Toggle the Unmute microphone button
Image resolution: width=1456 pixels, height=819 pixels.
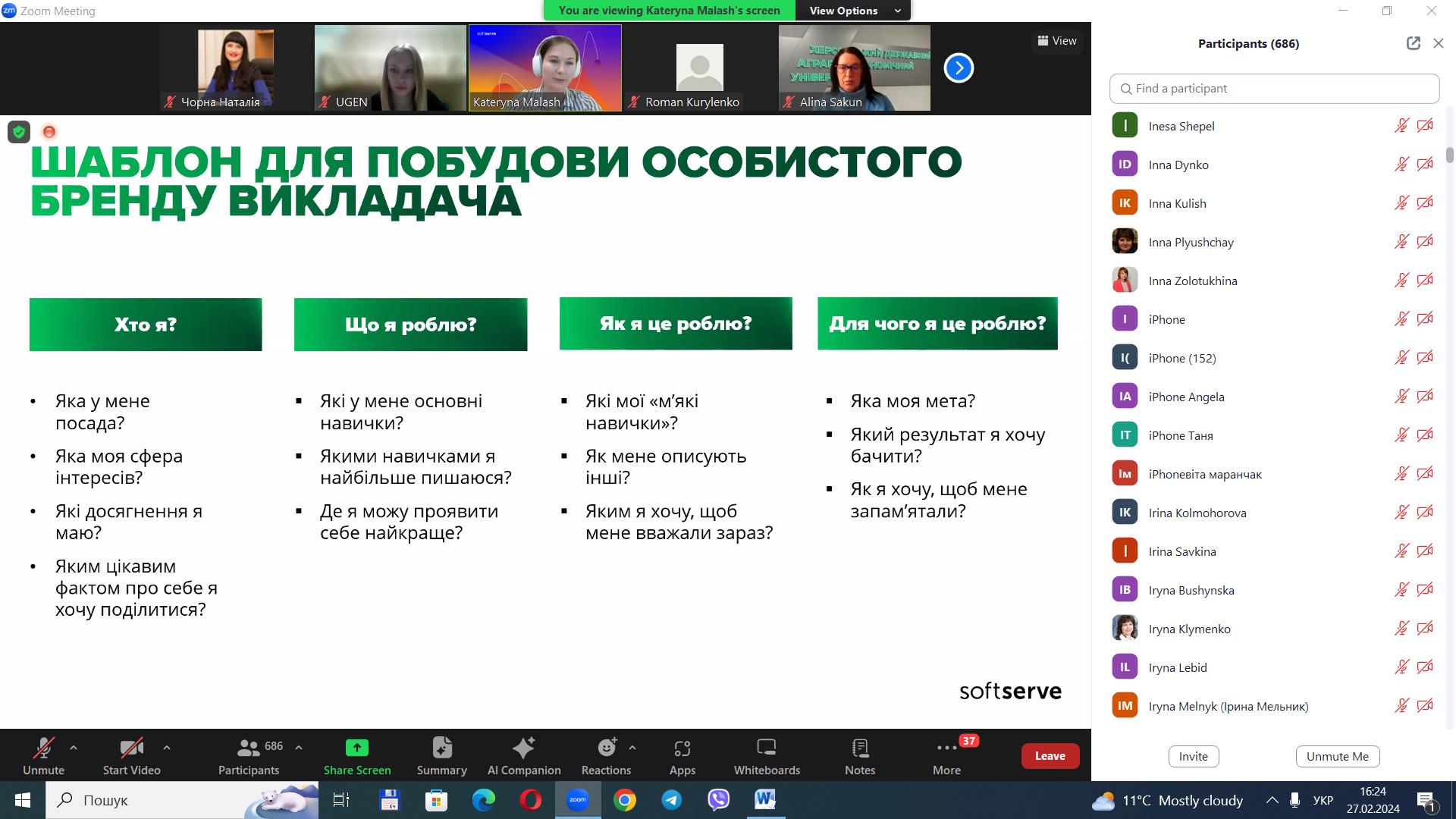43,755
